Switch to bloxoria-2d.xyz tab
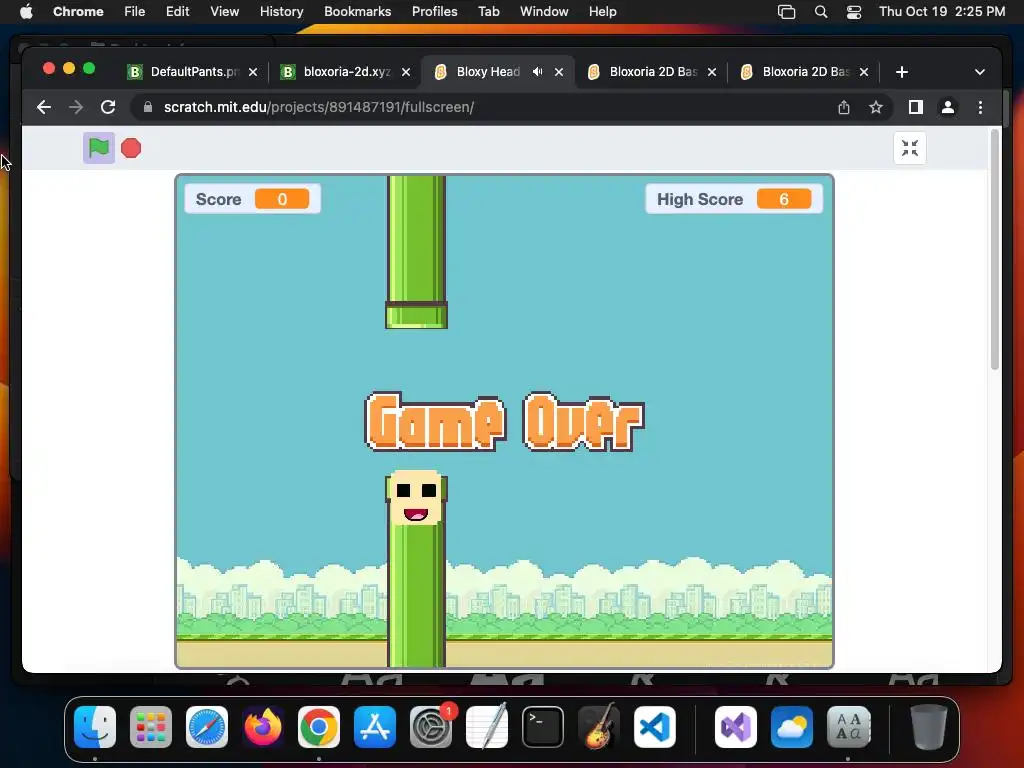 pos(345,72)
